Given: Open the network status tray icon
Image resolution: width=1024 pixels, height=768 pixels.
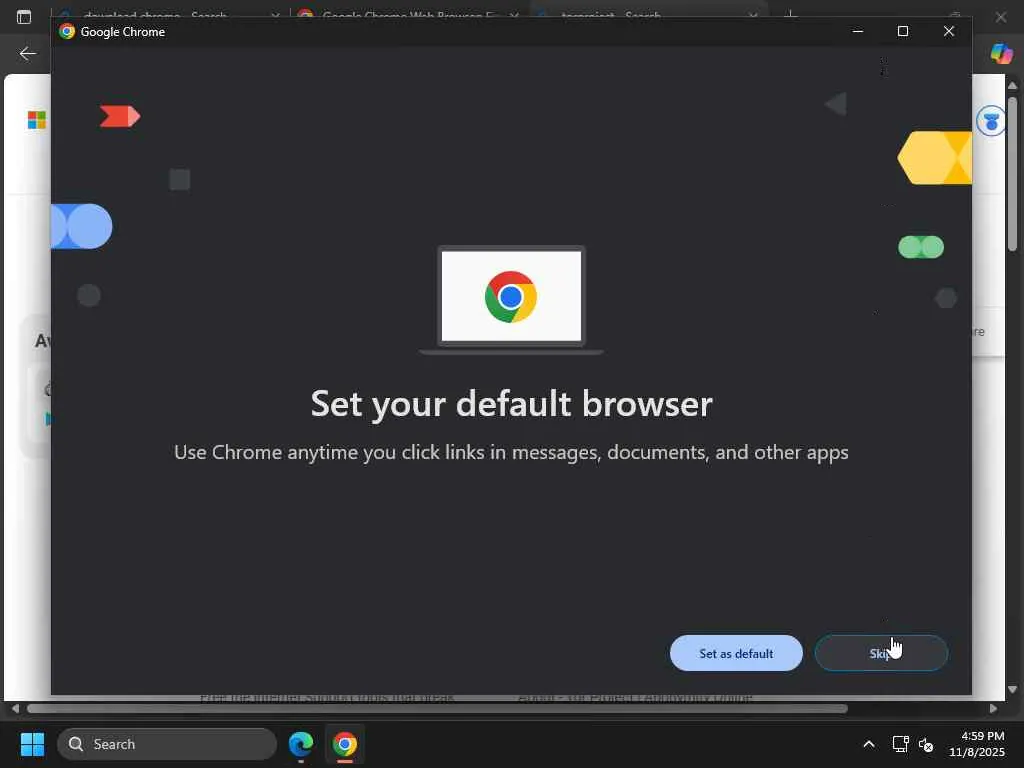Looking at the screenshot, I should point(901,744).
